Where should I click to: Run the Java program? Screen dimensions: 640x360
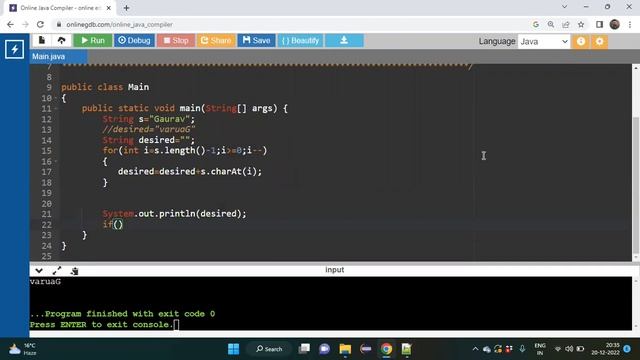pos(93,40)
